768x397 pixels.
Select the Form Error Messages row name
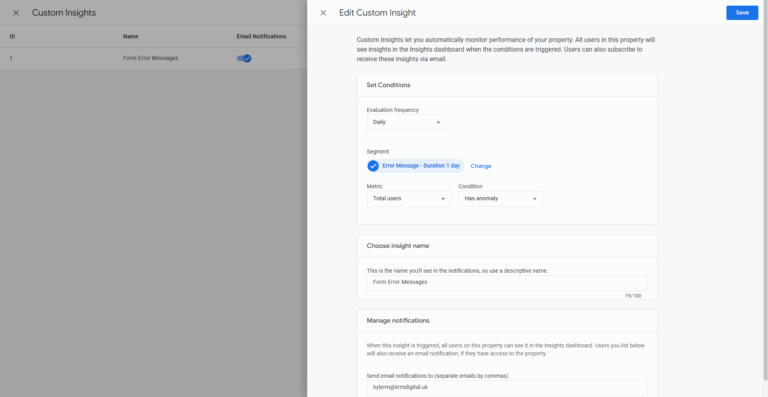pyautogui.click(x=150, y=58)
